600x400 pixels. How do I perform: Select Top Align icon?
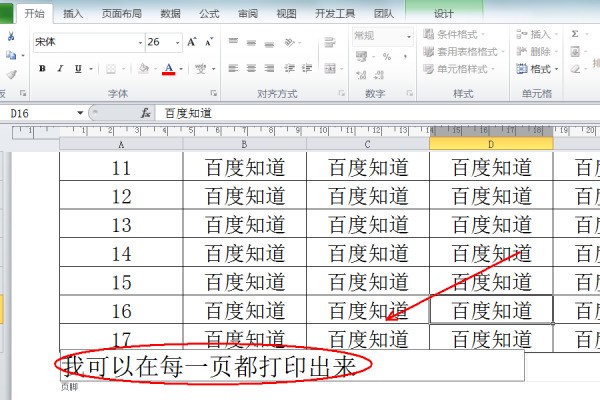[x=233, y=41]
